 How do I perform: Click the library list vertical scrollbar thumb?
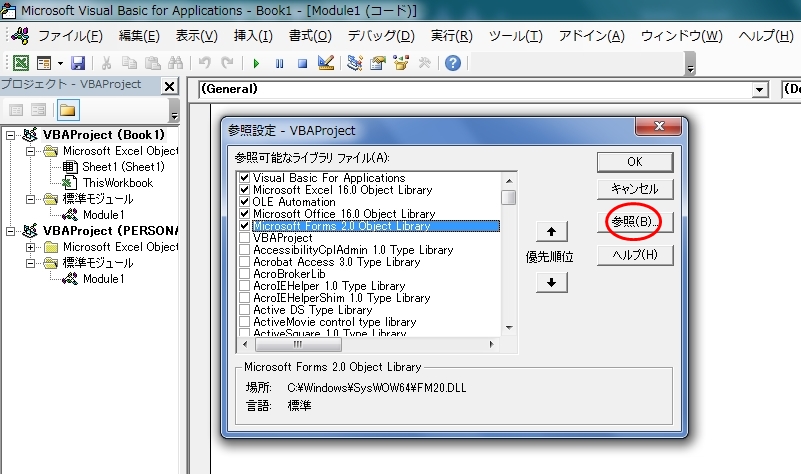[508, 197]
